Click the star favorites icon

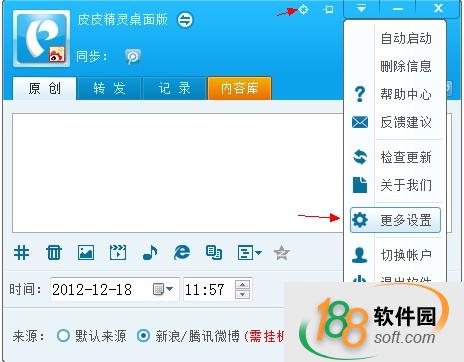point(282,253)
